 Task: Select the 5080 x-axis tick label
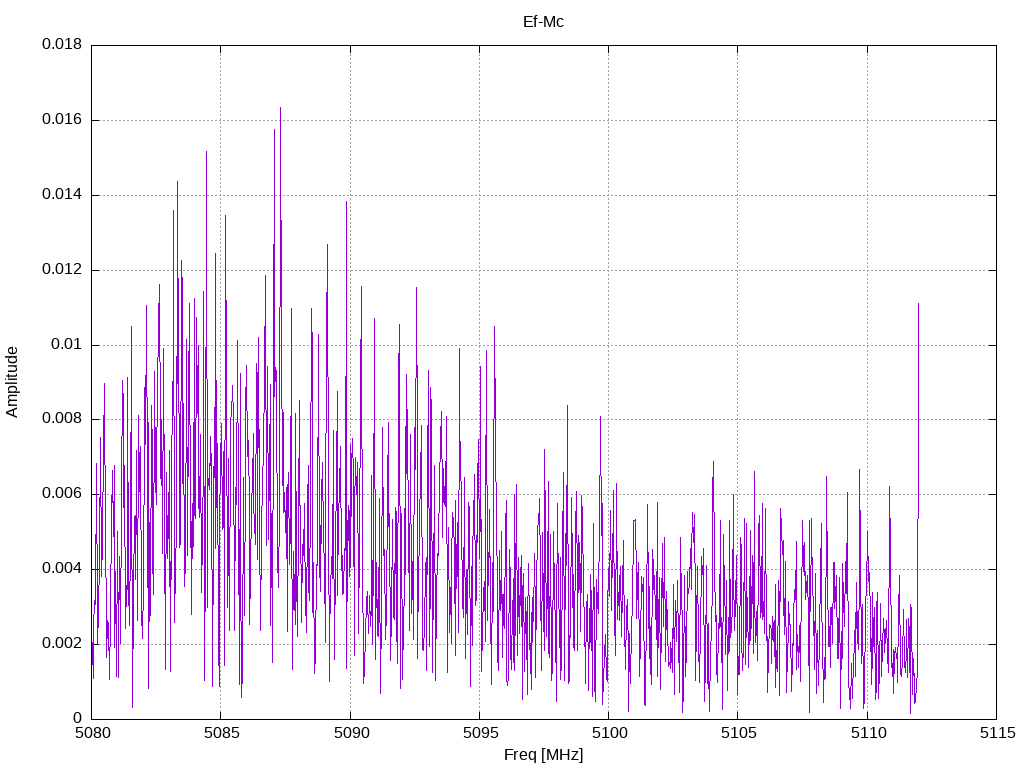click(91, 733)
